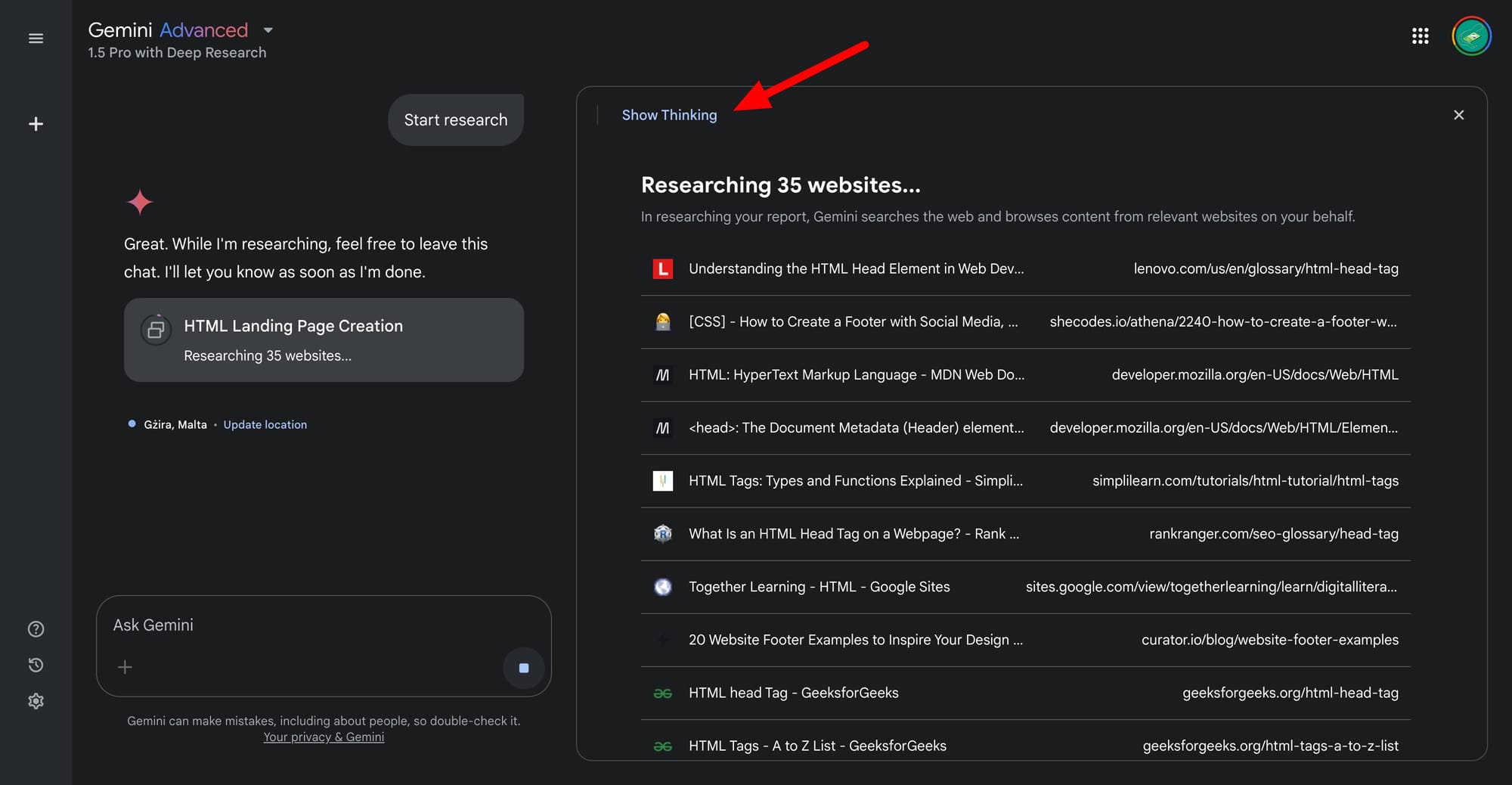The image size is (1512, 785).
Task: Open the main menu hamburger icon
Action: pos(36,39)
